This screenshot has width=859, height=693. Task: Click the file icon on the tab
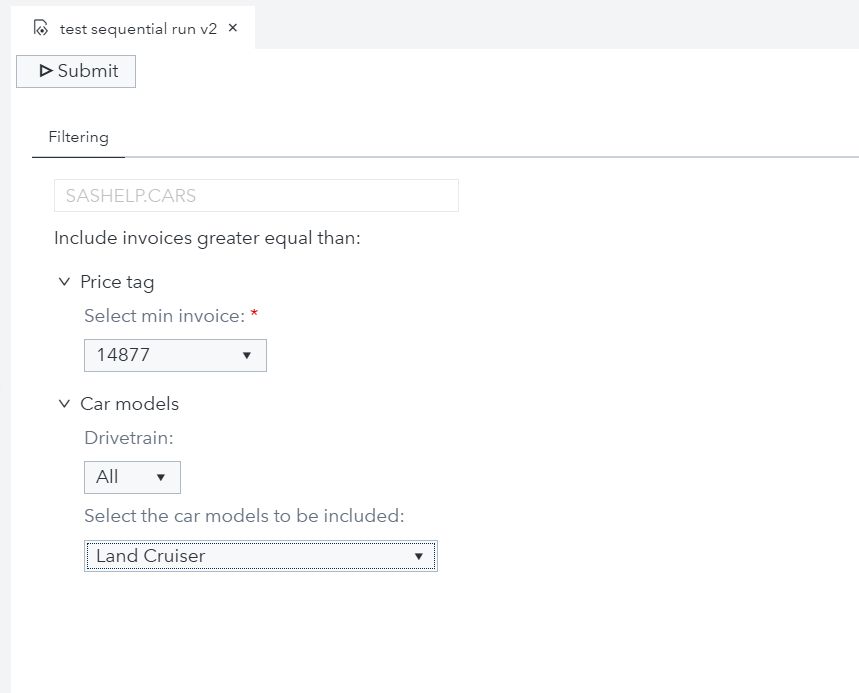point(41,28)
